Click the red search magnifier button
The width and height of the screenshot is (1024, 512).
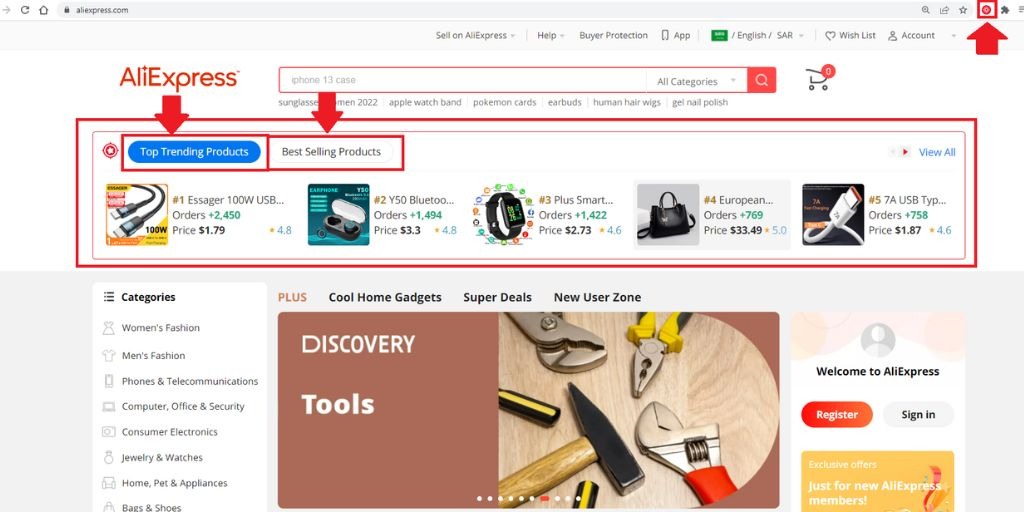click(761, 80)
